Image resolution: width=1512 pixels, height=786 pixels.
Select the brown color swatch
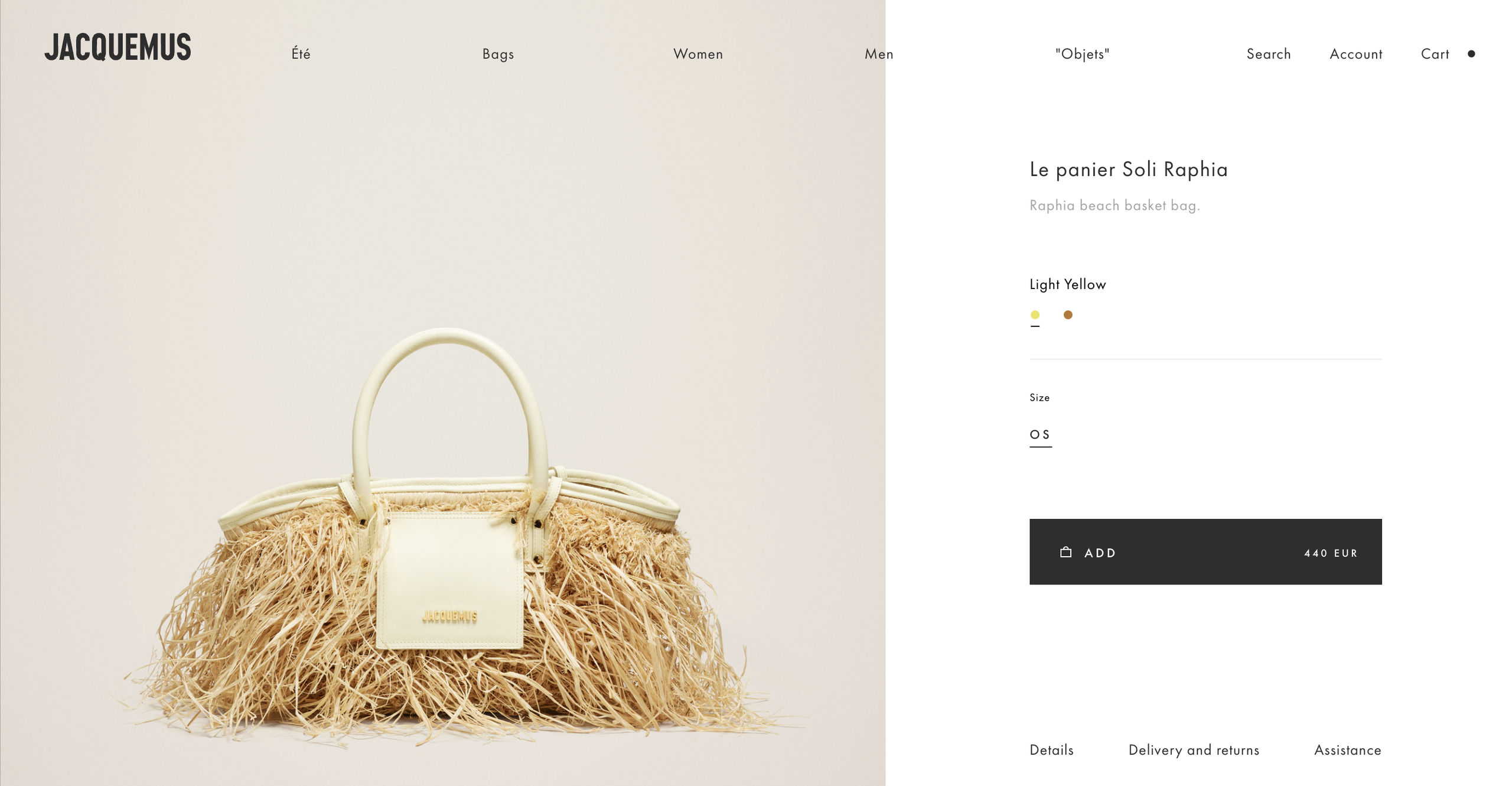pyautogui.click(x=1068, y=315)
